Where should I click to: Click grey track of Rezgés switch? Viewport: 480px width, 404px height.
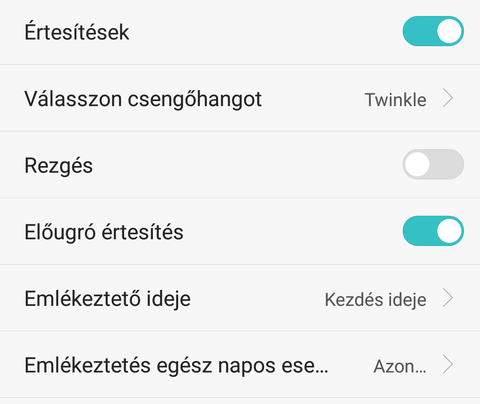tap(447, 164)
